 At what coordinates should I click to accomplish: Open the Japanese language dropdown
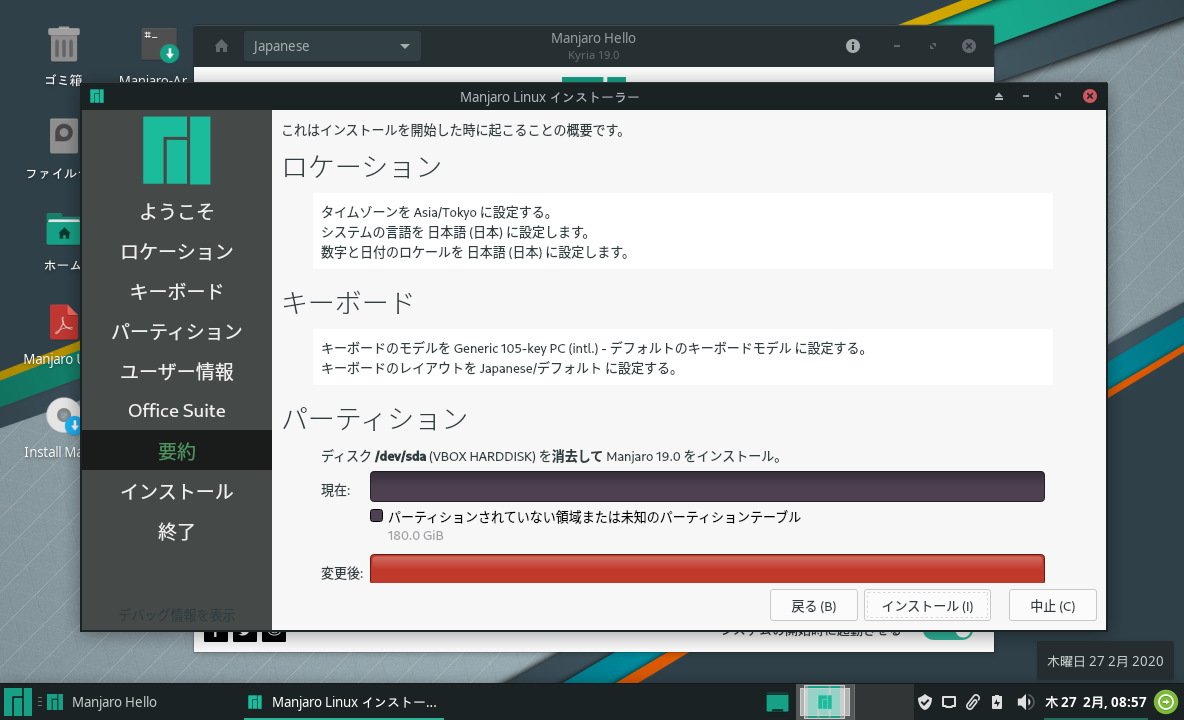click(x=331, y=46)
